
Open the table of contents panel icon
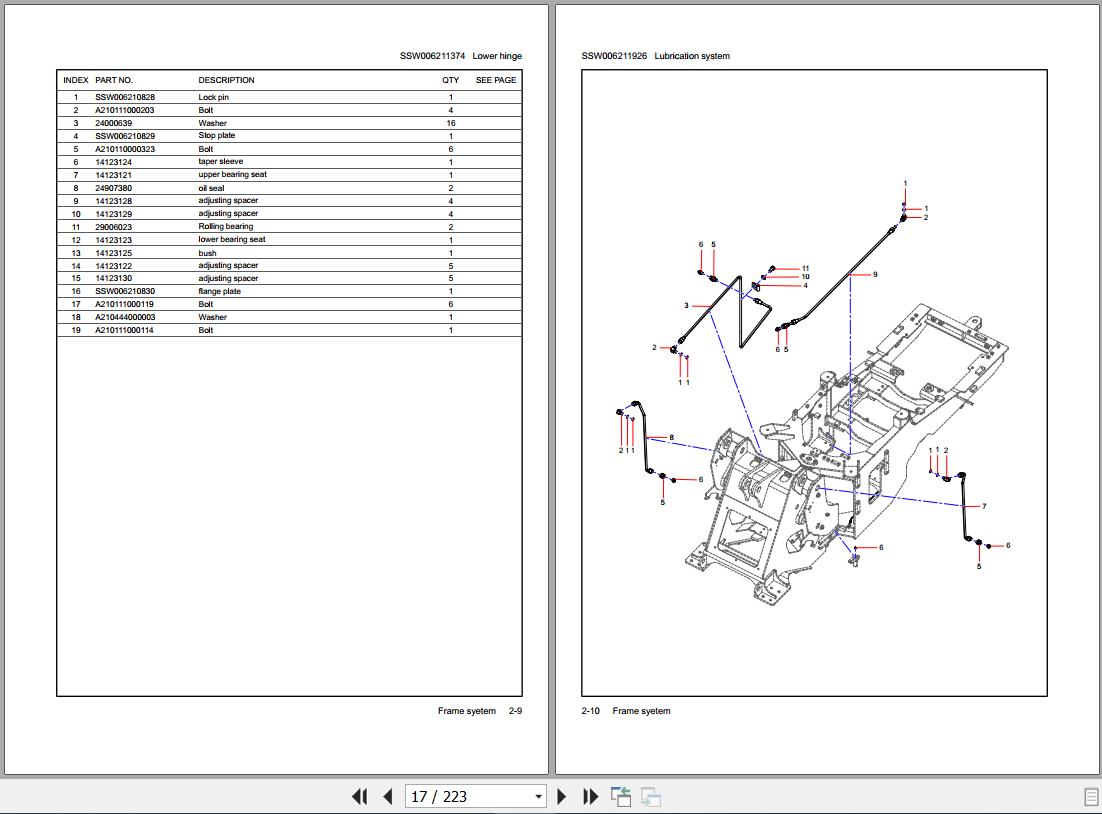1089,796
